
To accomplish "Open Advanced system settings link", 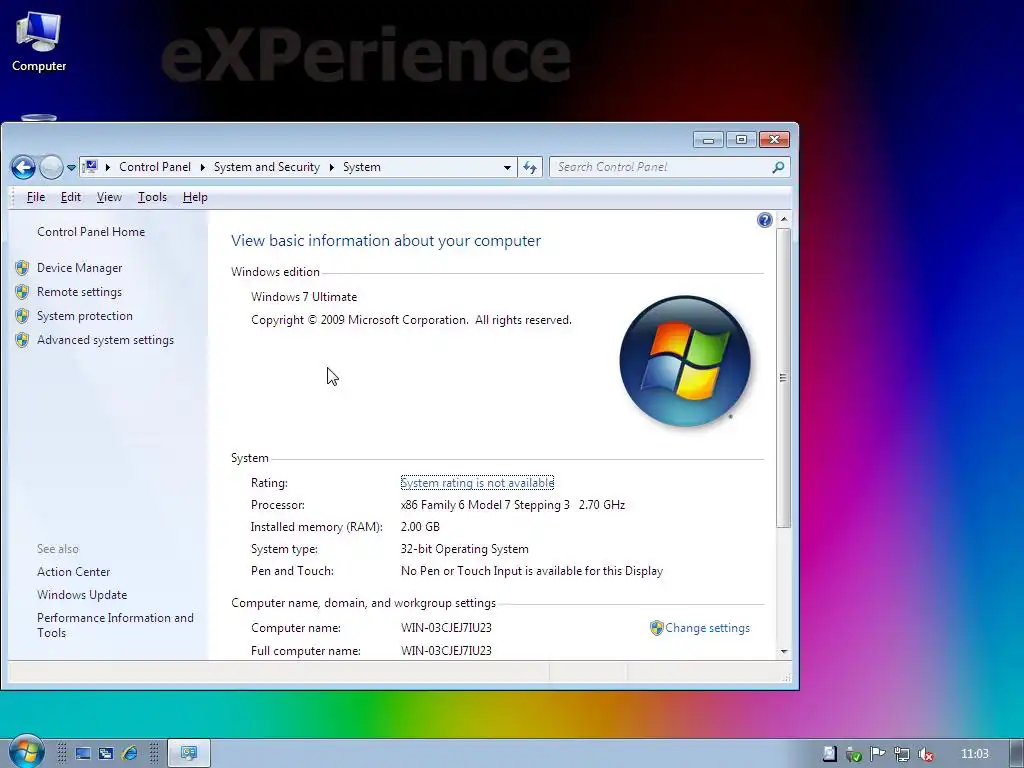I will click(x=105, y=340).
